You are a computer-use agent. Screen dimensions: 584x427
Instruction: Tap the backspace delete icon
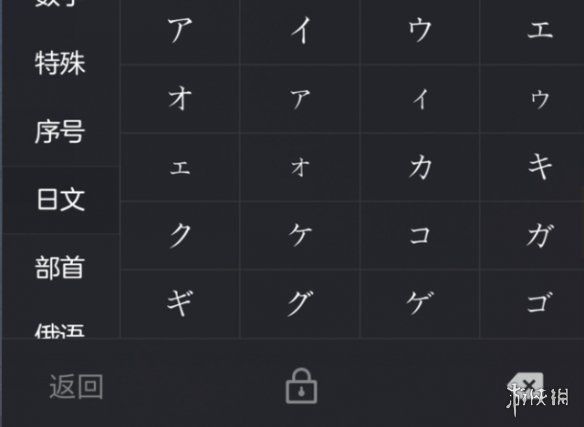tap(527, 386)
